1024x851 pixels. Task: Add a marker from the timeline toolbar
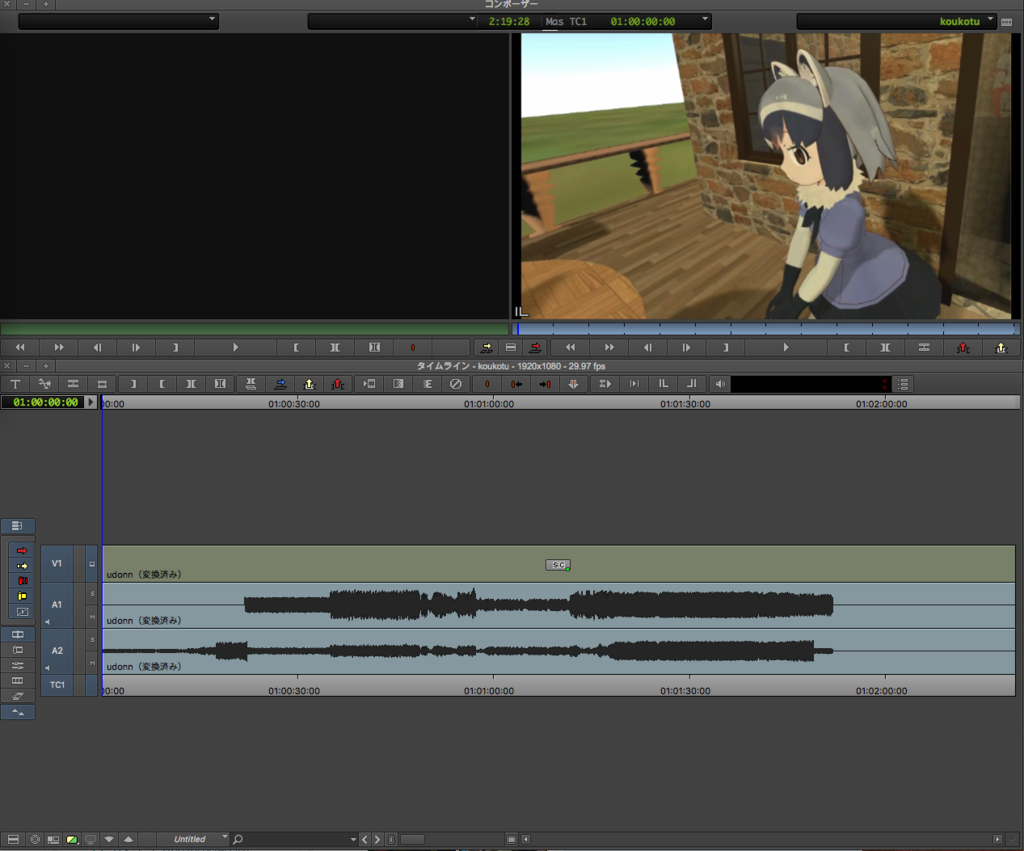coord(487,384)
